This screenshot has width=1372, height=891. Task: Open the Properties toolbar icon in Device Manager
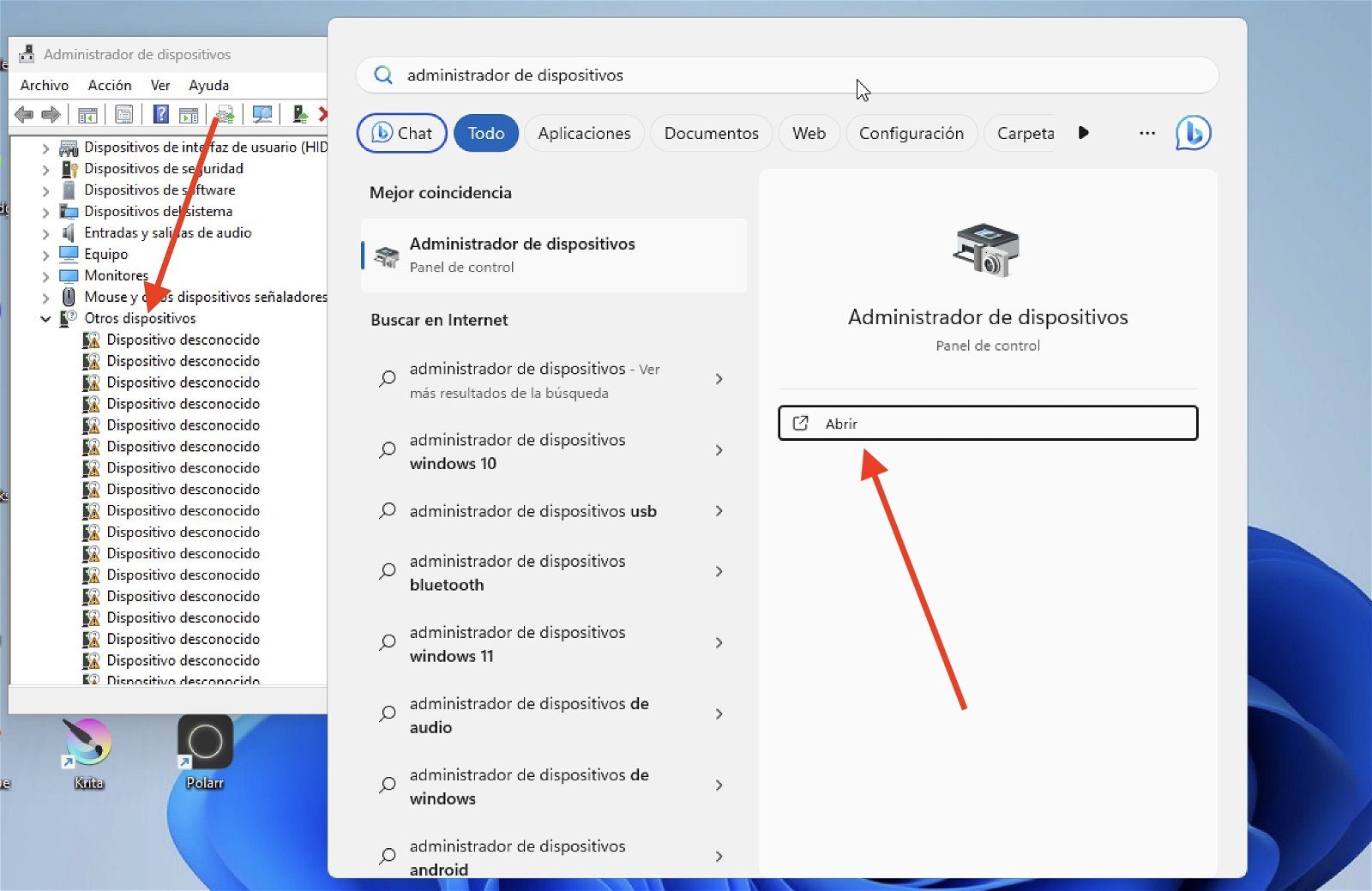[124, 114]
